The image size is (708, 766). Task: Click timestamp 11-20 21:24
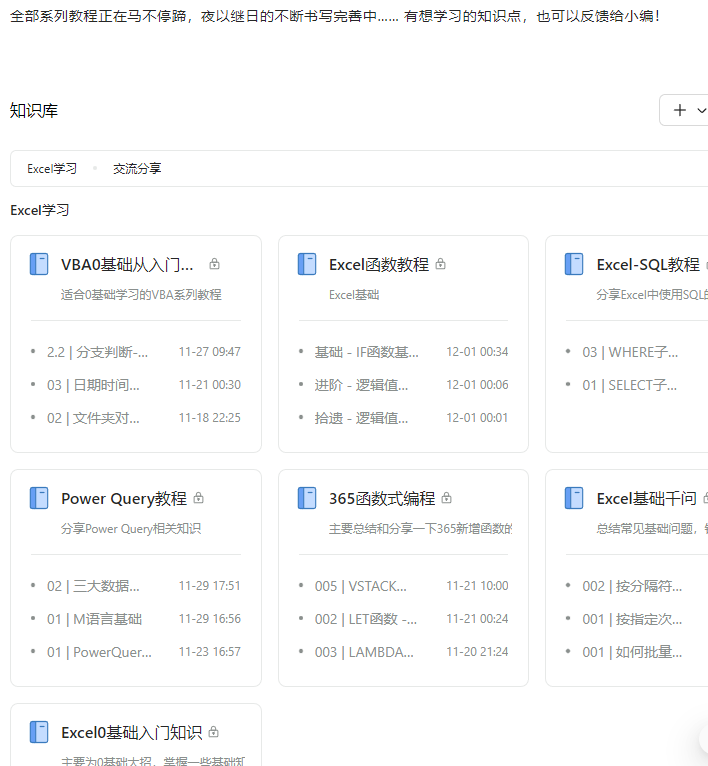click(x=477, y=652)
